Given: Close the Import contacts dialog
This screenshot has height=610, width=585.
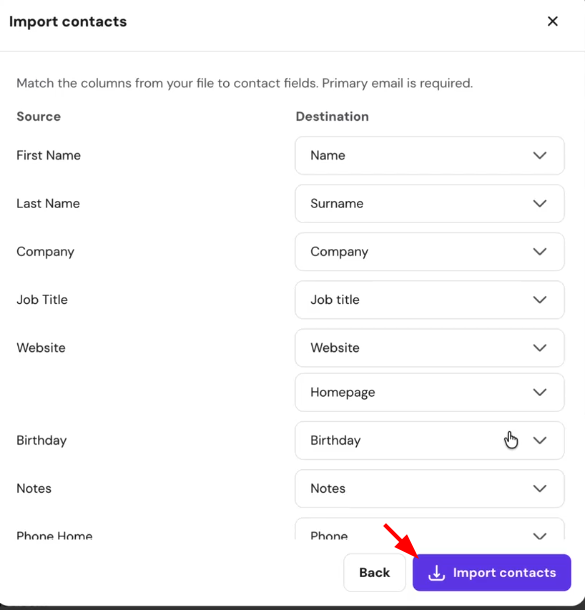Looking at the screenshot, I should pos(552,21).
